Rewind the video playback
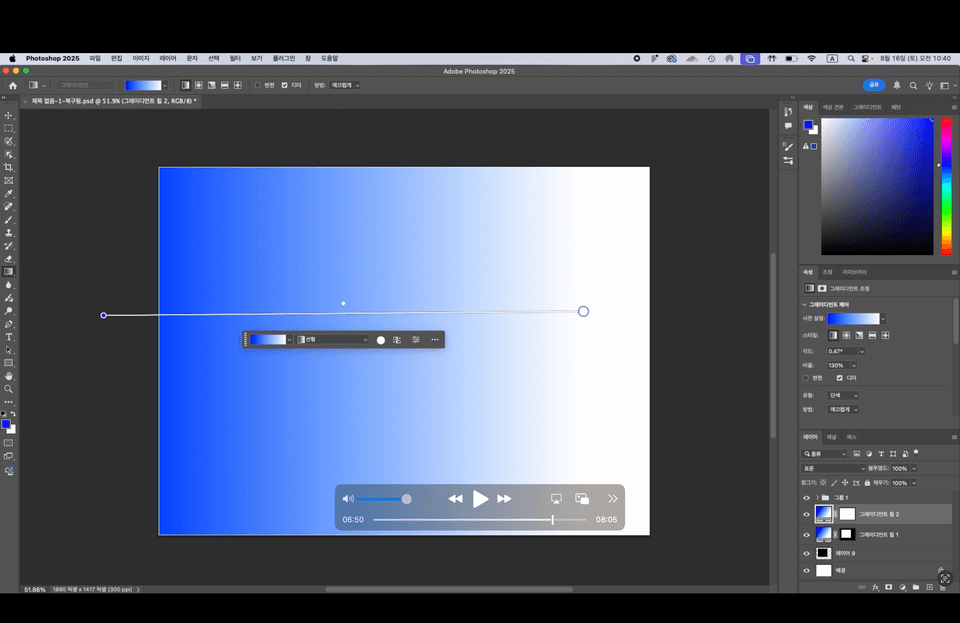Viewport: 960px width, 623px height. 456,499
